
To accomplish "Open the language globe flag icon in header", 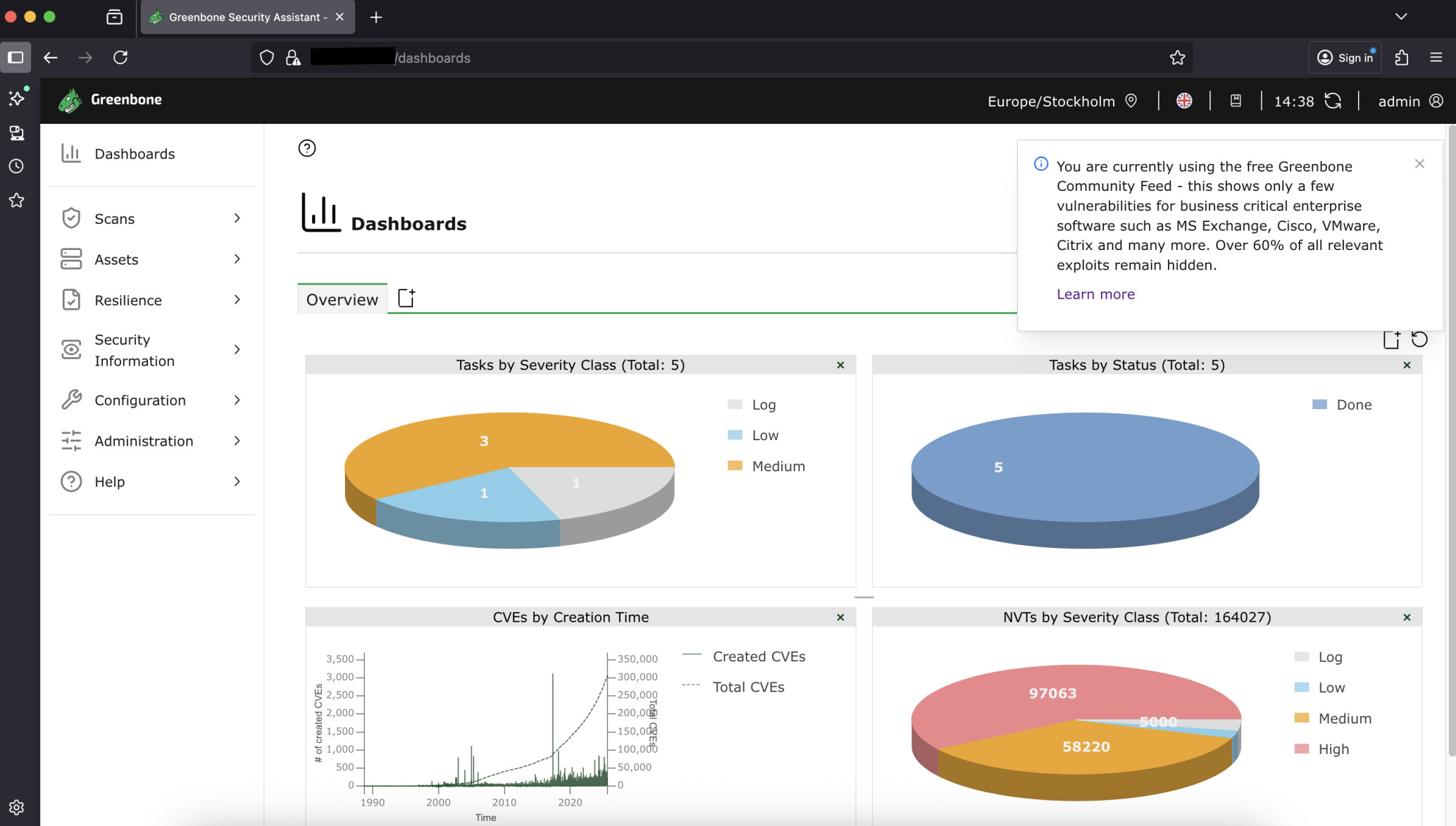I will (x=1184, y=101).
